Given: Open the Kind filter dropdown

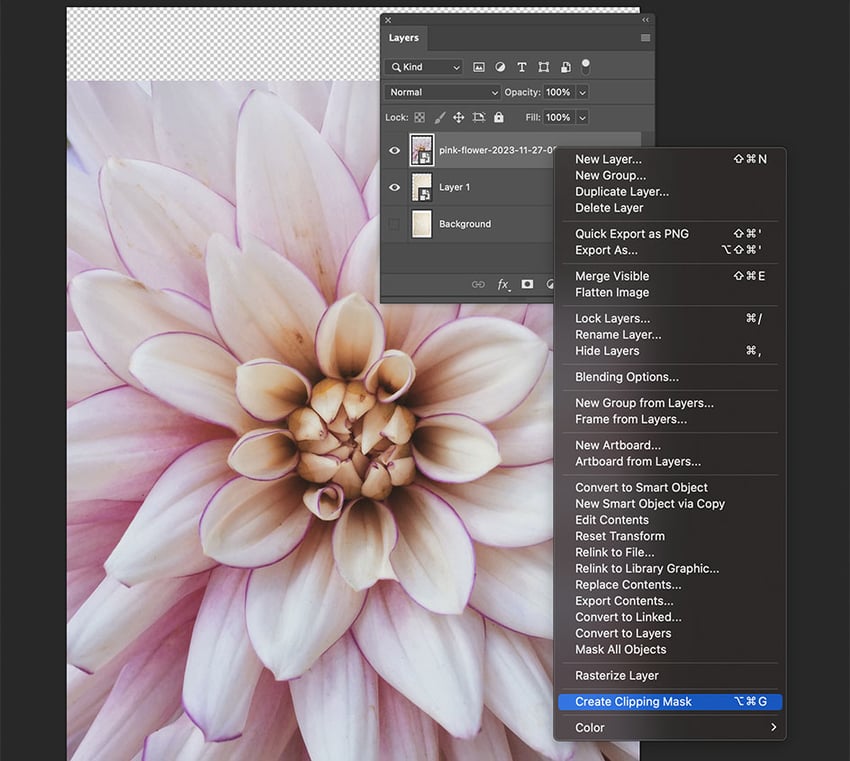Looking at the screenshot, I should (423, 66).
